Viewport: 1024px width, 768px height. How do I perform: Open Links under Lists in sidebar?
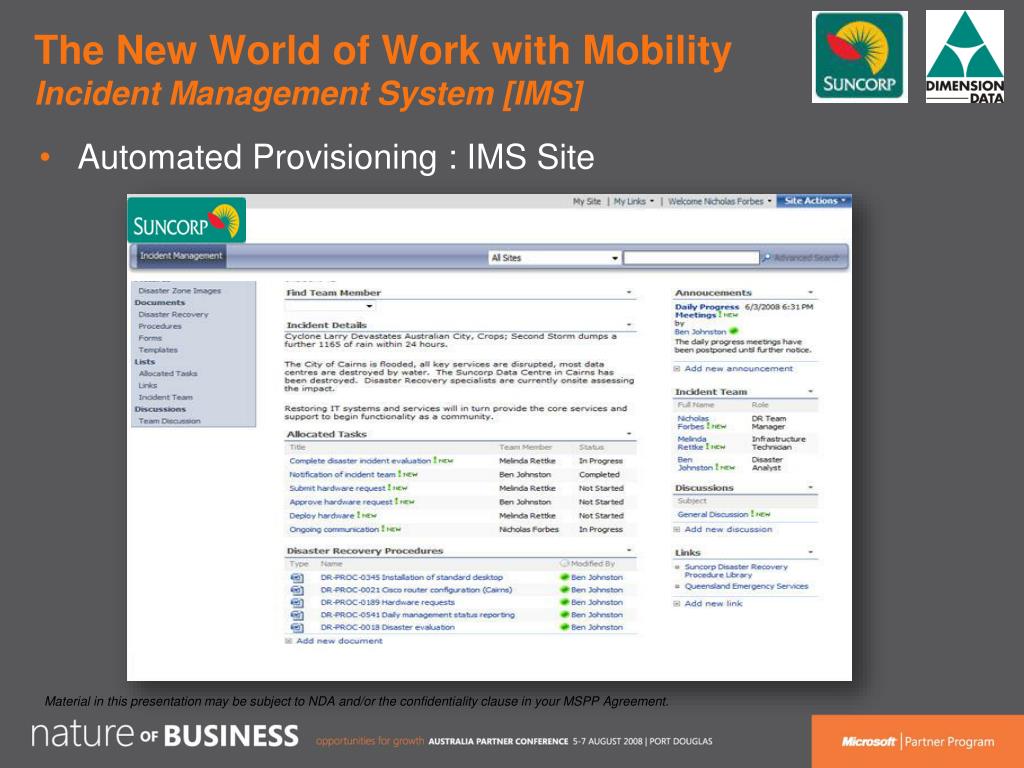tap(148, 385)
